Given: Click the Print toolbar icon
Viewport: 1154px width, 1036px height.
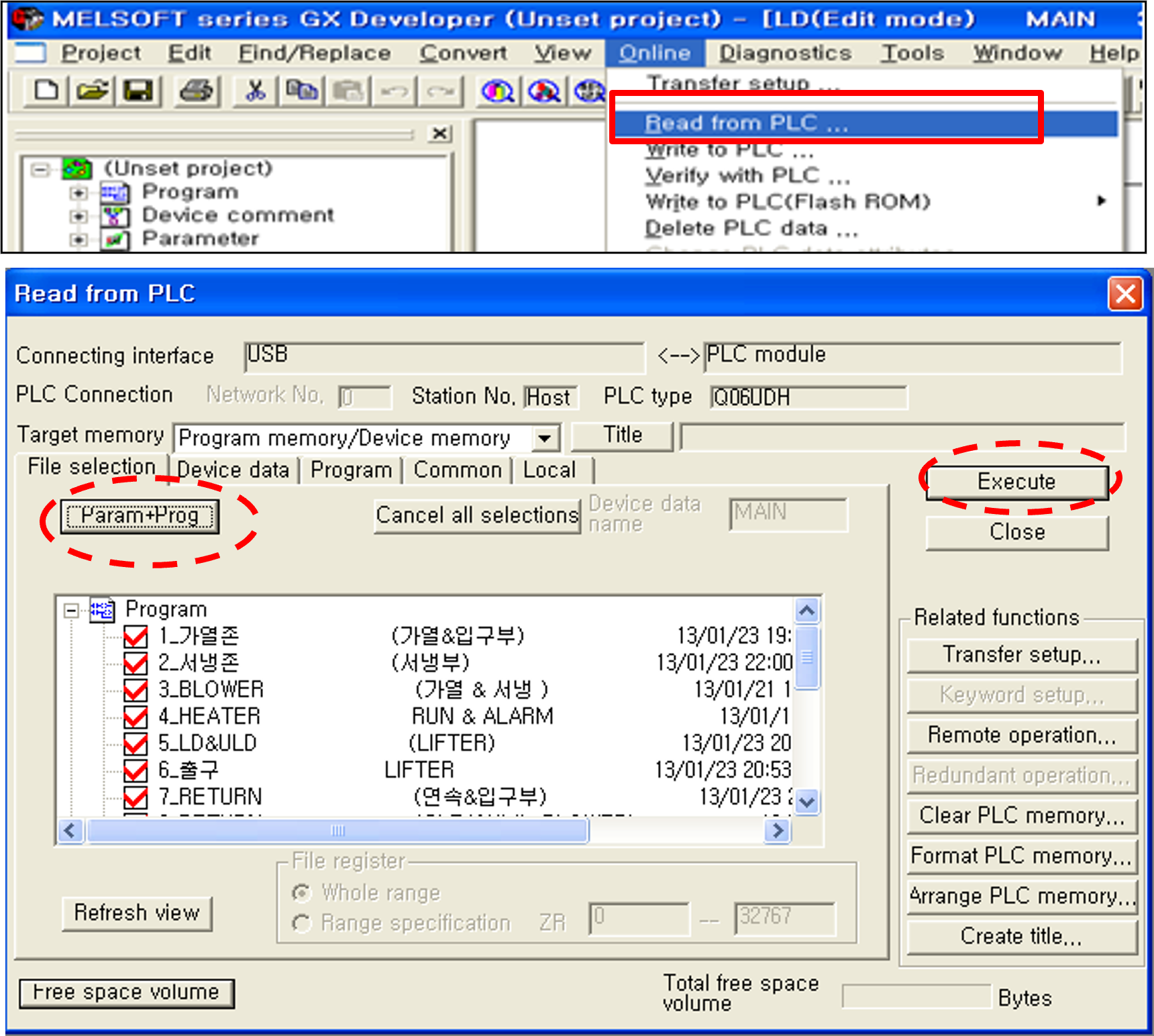Looking at the screenshot, I should [x=197, y=90].
